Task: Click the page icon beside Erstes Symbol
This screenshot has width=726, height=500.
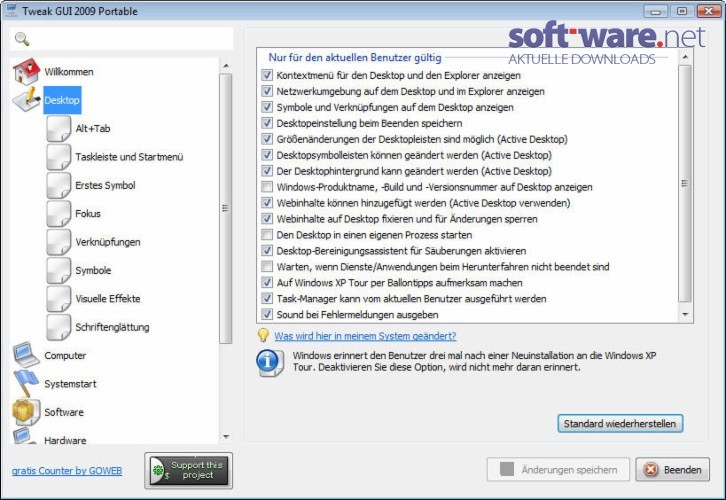Action: tap(59, 185)
